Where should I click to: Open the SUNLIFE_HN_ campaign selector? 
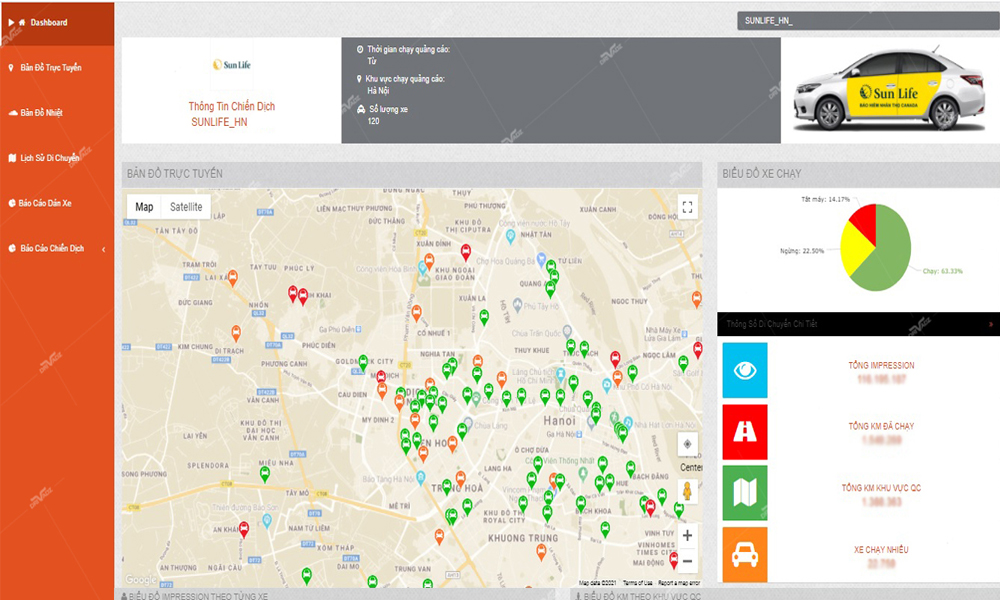[x=868, y=20]
